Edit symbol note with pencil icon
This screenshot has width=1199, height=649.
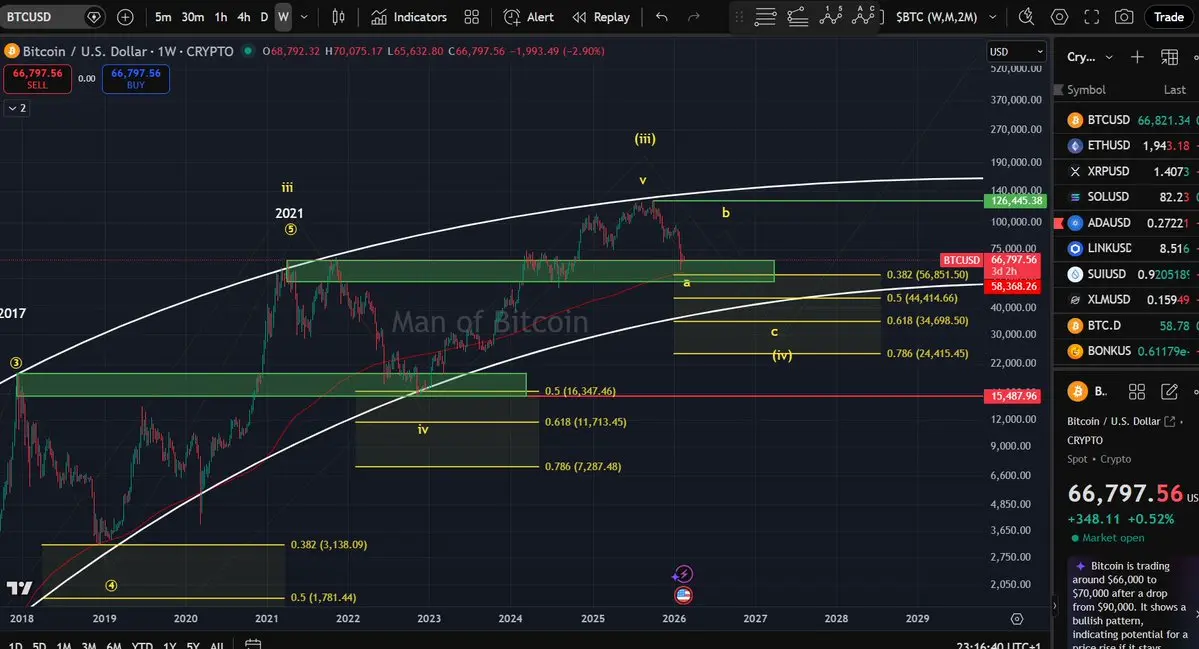point(1169,391)
